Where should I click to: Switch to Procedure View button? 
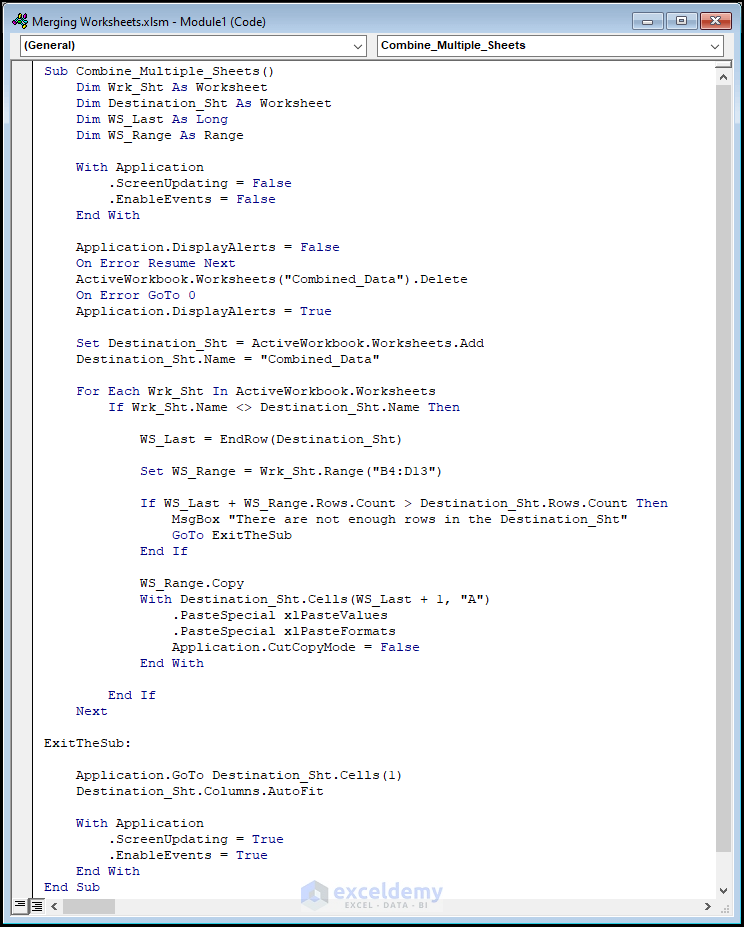[20, 905]
